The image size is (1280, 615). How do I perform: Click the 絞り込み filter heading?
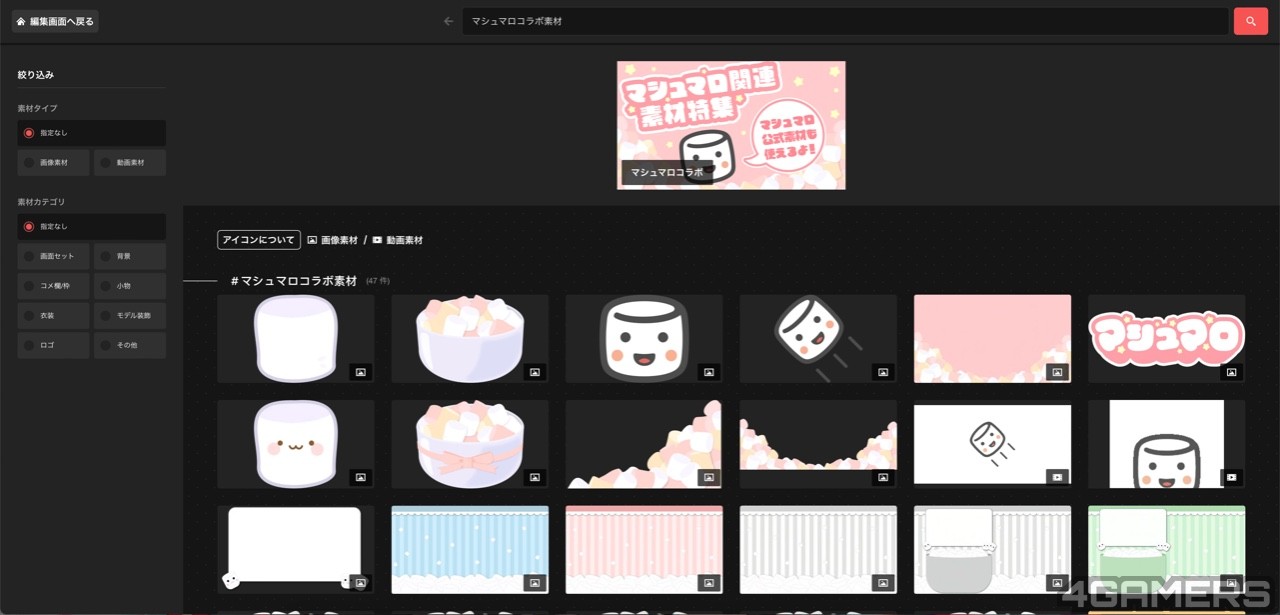pos(35,75)
